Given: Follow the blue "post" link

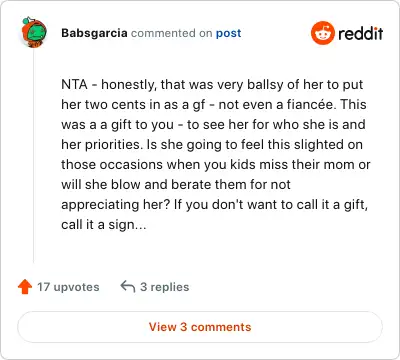Looking at the screenshot, I should point(228,33).
